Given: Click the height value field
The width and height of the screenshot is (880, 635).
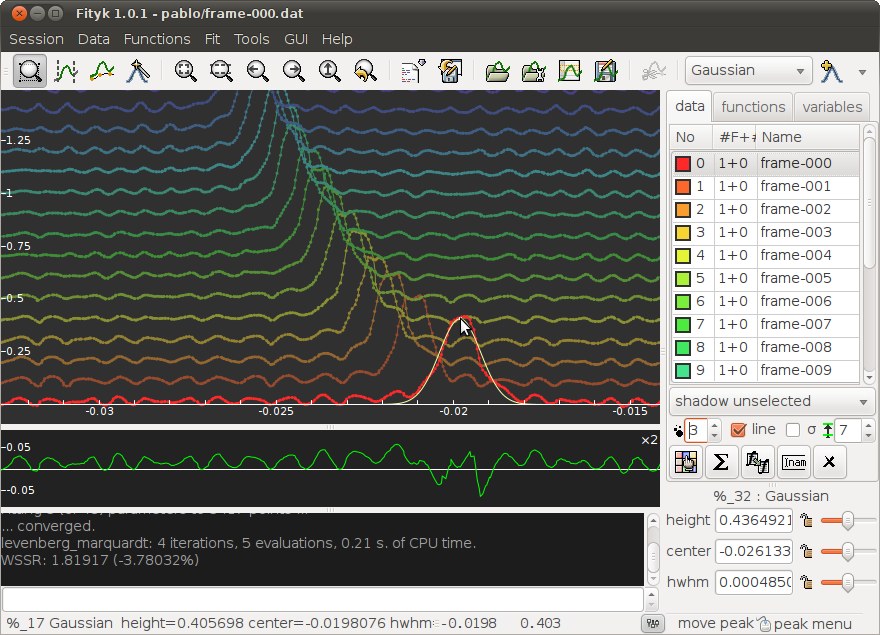Looking at the screenshot, I should [754, 520].
